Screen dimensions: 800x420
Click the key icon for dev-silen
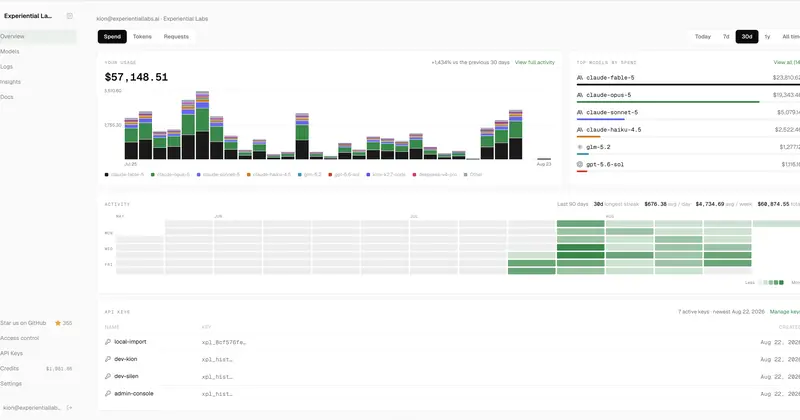click(108, 376)
